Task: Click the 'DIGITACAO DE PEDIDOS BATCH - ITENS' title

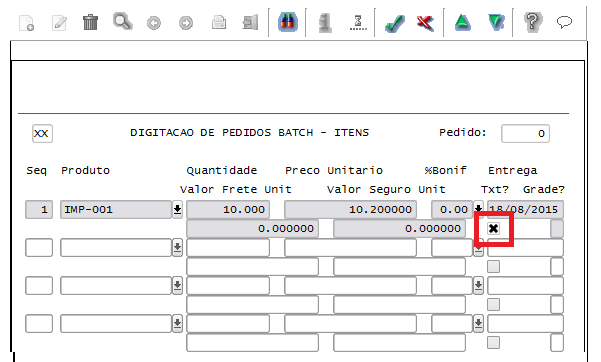Action: tap(250, 133)
